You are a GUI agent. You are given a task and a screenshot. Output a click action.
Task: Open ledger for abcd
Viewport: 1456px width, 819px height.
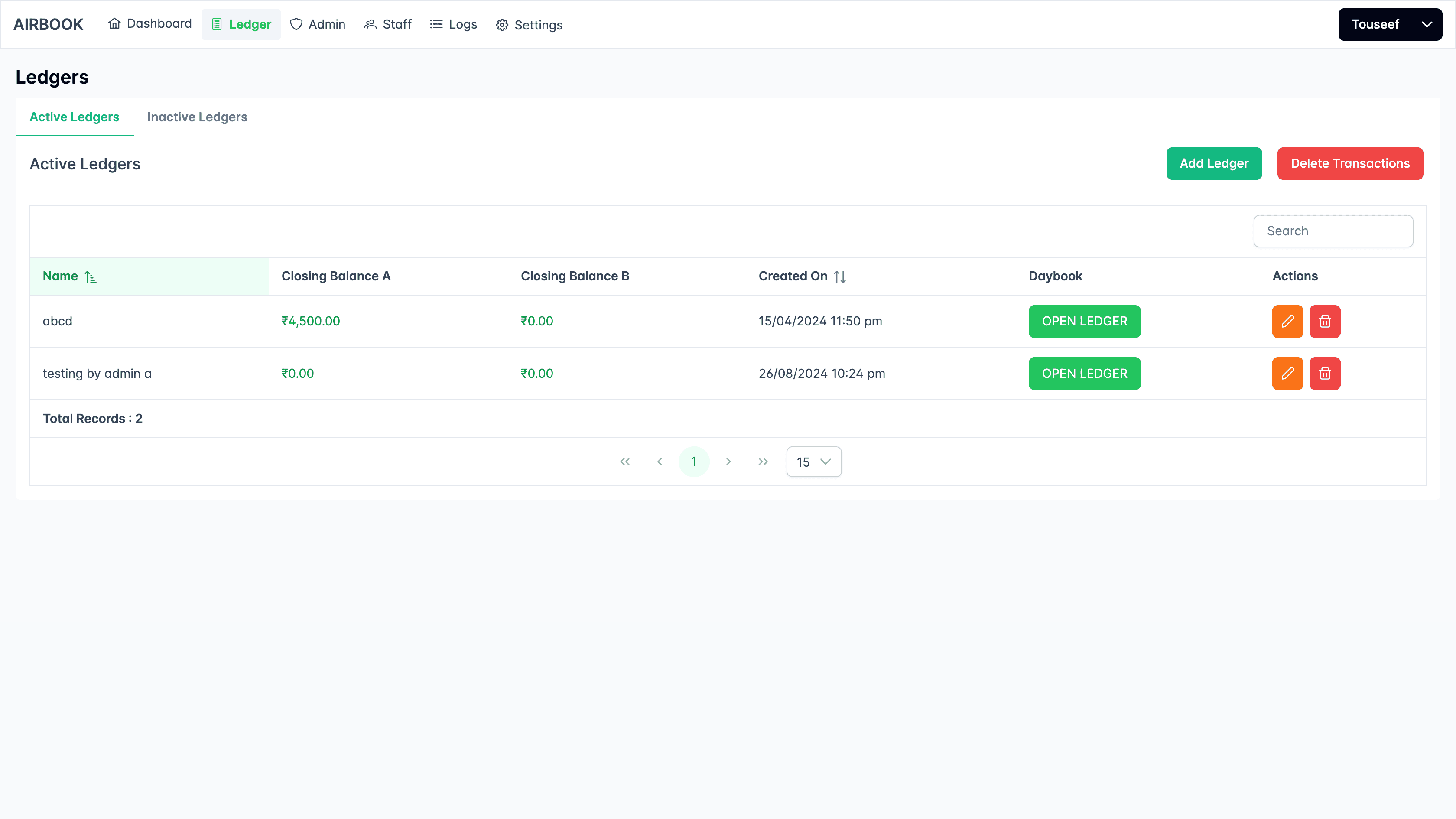(1084, 321)
